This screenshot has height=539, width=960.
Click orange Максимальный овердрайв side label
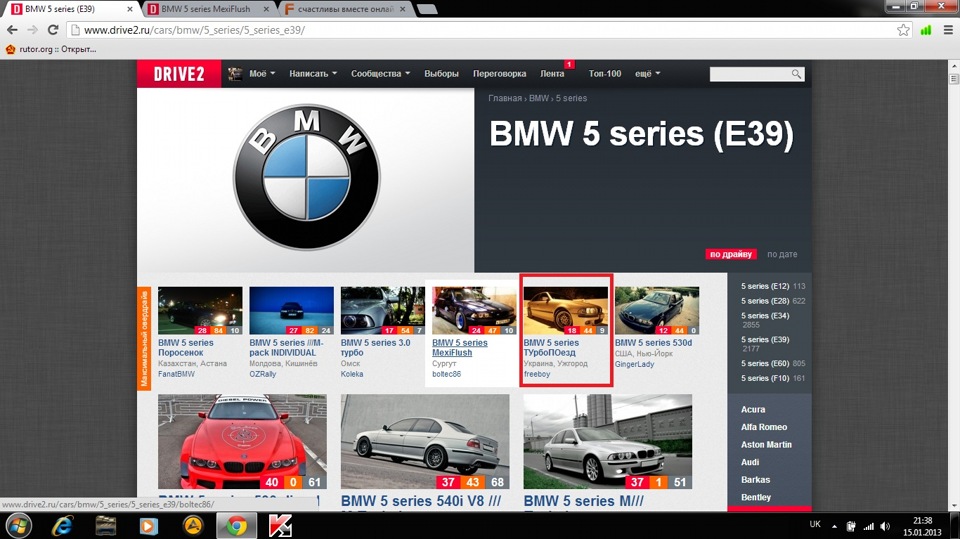click(144, 339)
